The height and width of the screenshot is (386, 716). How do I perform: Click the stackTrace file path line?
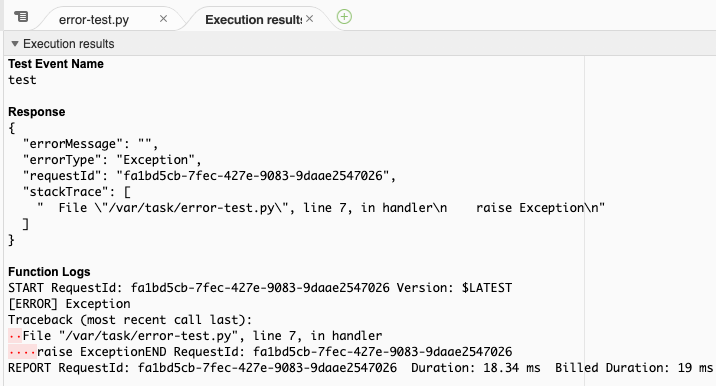321,208
